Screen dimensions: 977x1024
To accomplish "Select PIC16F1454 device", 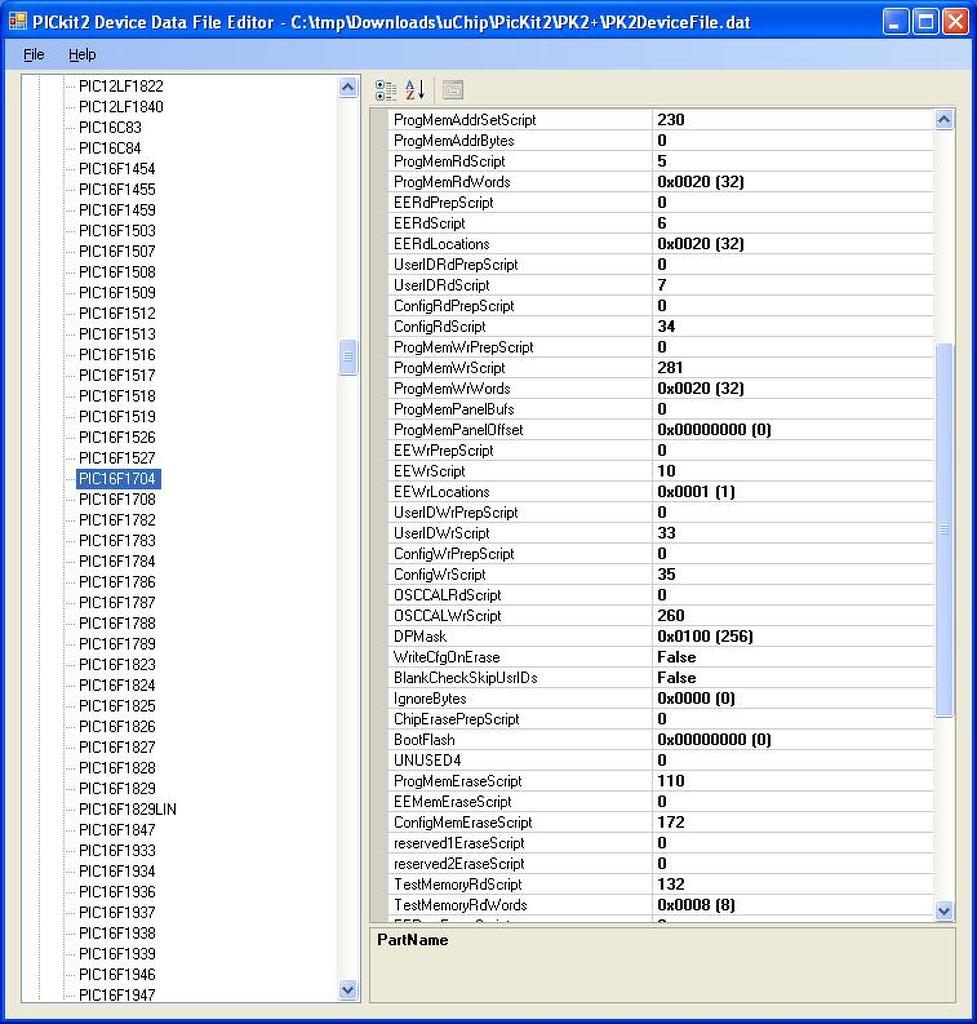I will click(117, 168).
